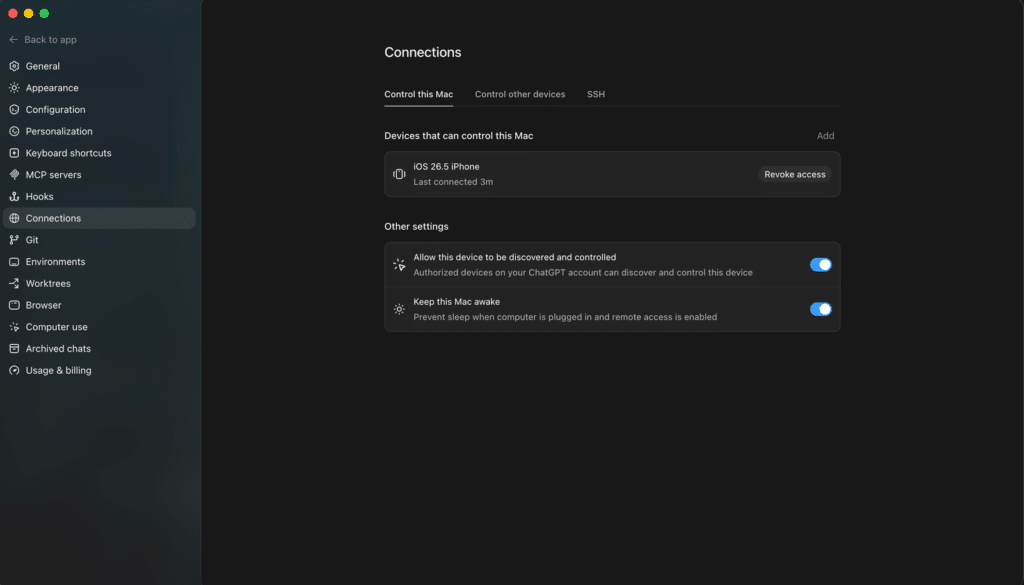The image size is (1024, 585).
Task: Click Add to authorize a device
Action: pyautogui.click(x=825, y=136)
